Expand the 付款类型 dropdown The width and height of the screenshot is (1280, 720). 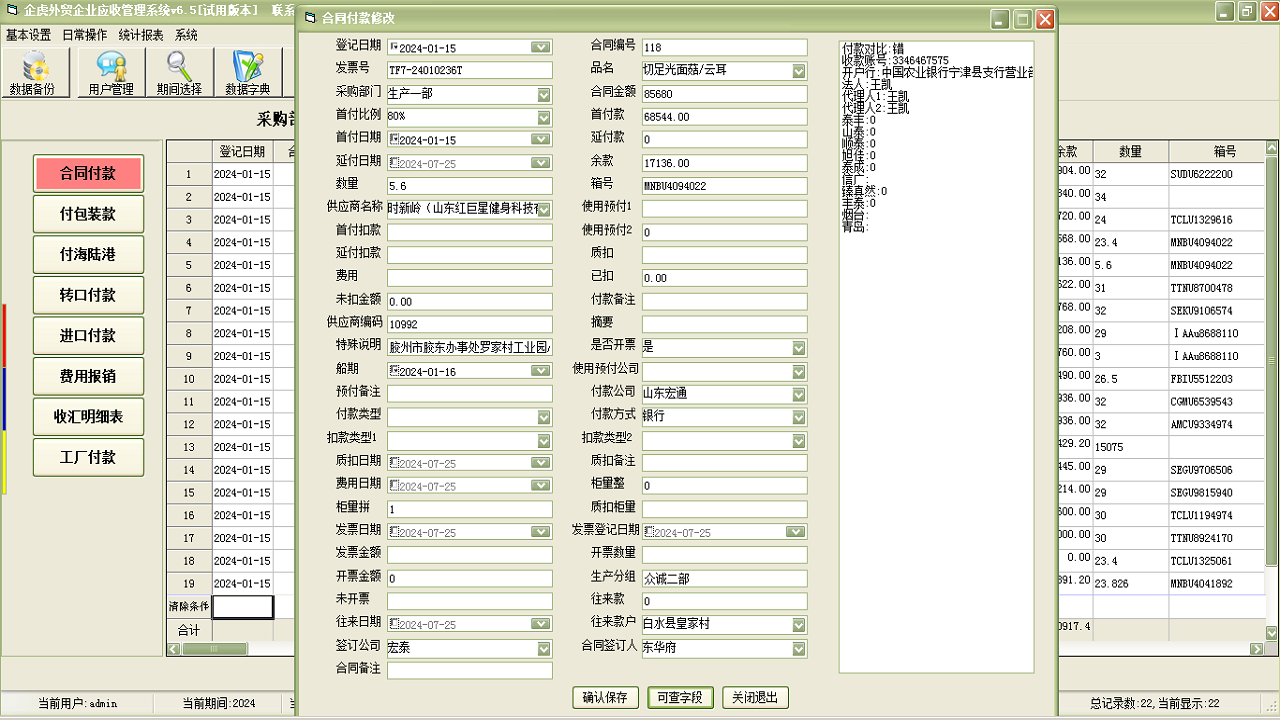[x=544, y=417]
